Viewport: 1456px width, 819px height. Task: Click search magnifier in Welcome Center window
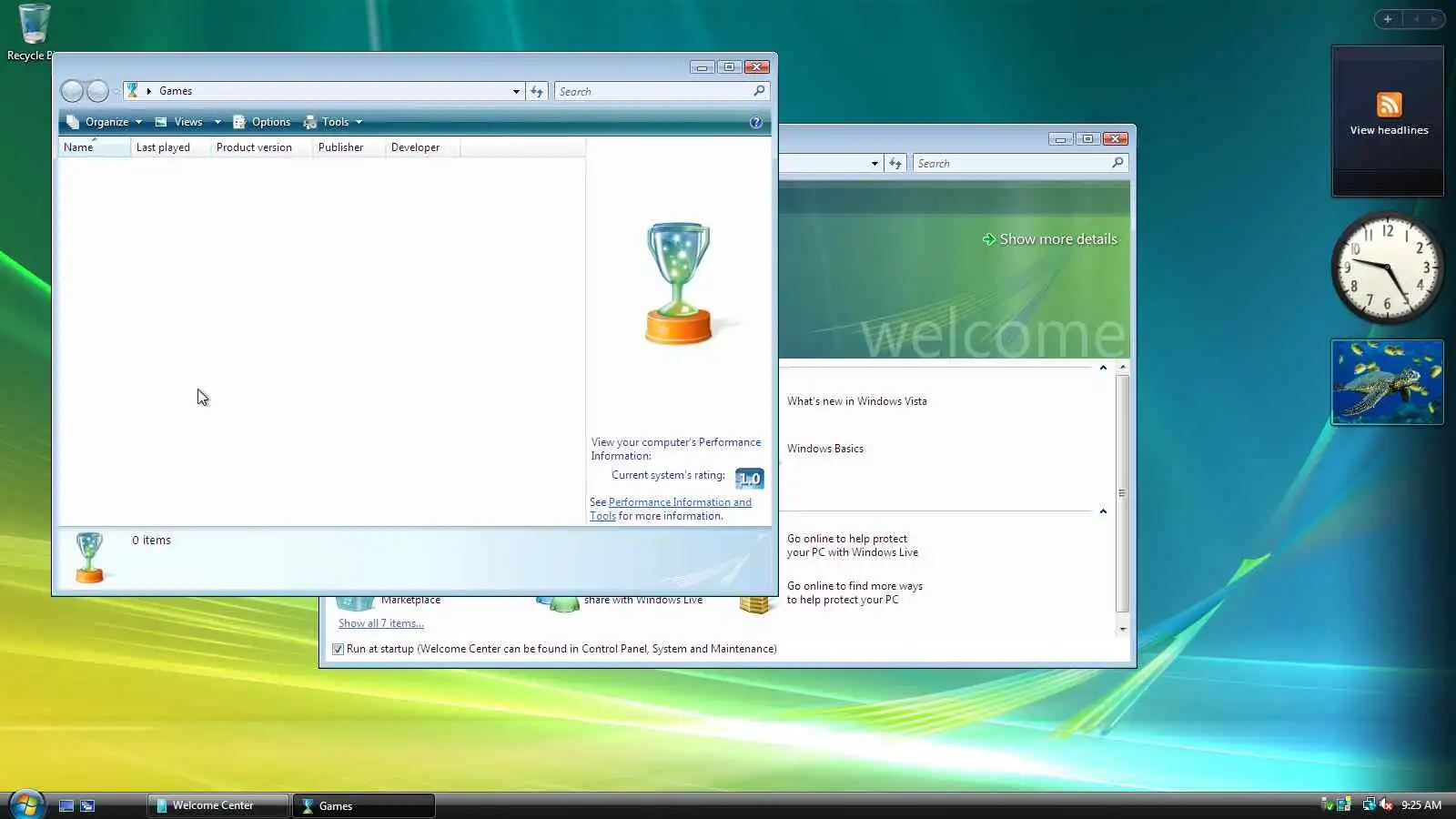tap(1117, 163)
